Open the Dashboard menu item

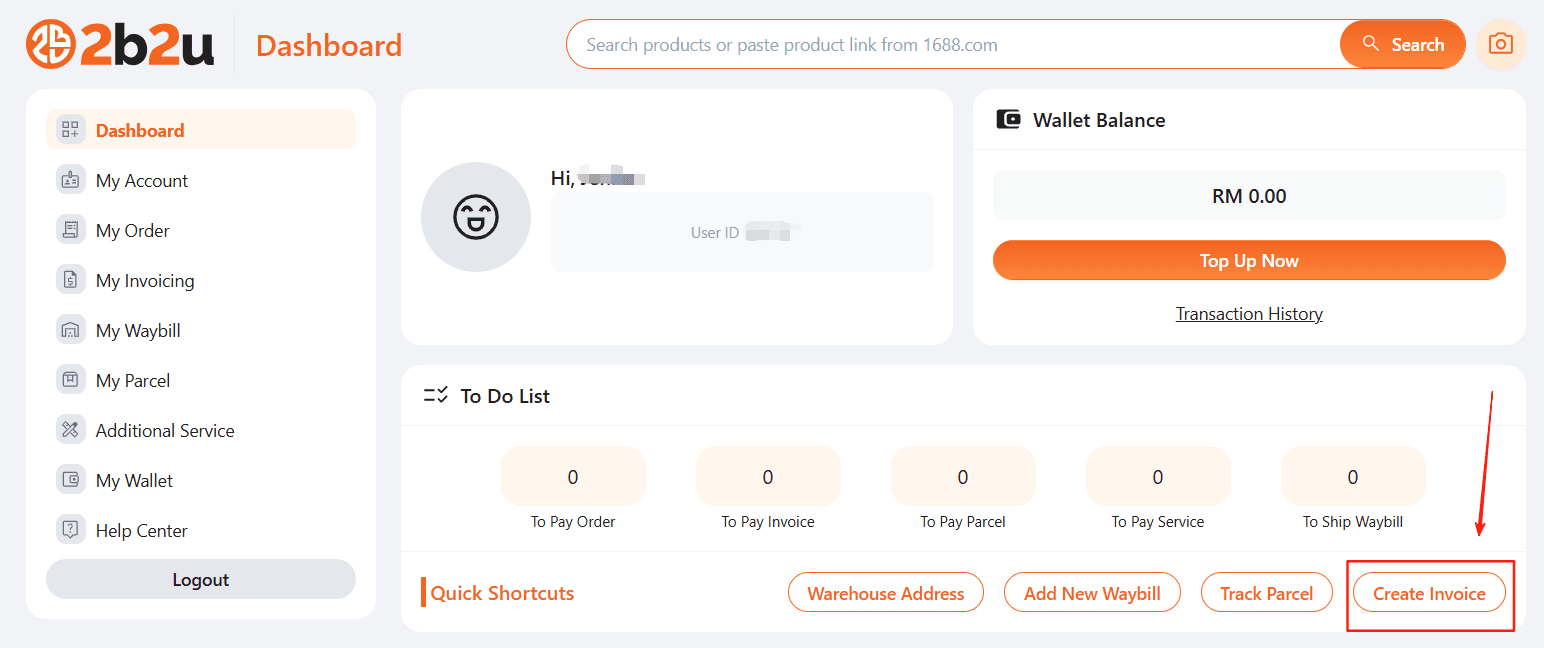point(140,130)
